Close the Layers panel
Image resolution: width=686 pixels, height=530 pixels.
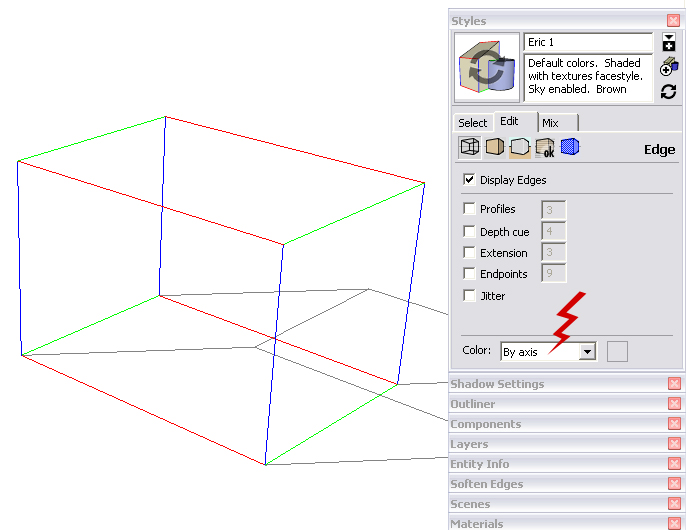tap(674, 444)
